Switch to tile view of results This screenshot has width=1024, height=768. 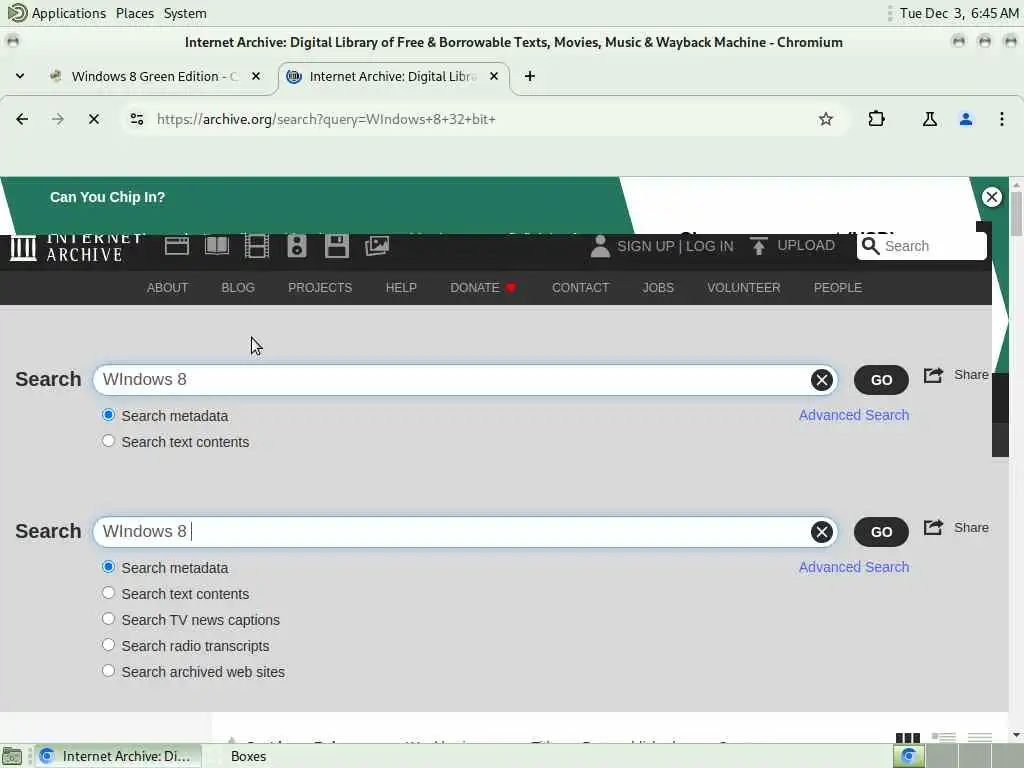(908, 738)
